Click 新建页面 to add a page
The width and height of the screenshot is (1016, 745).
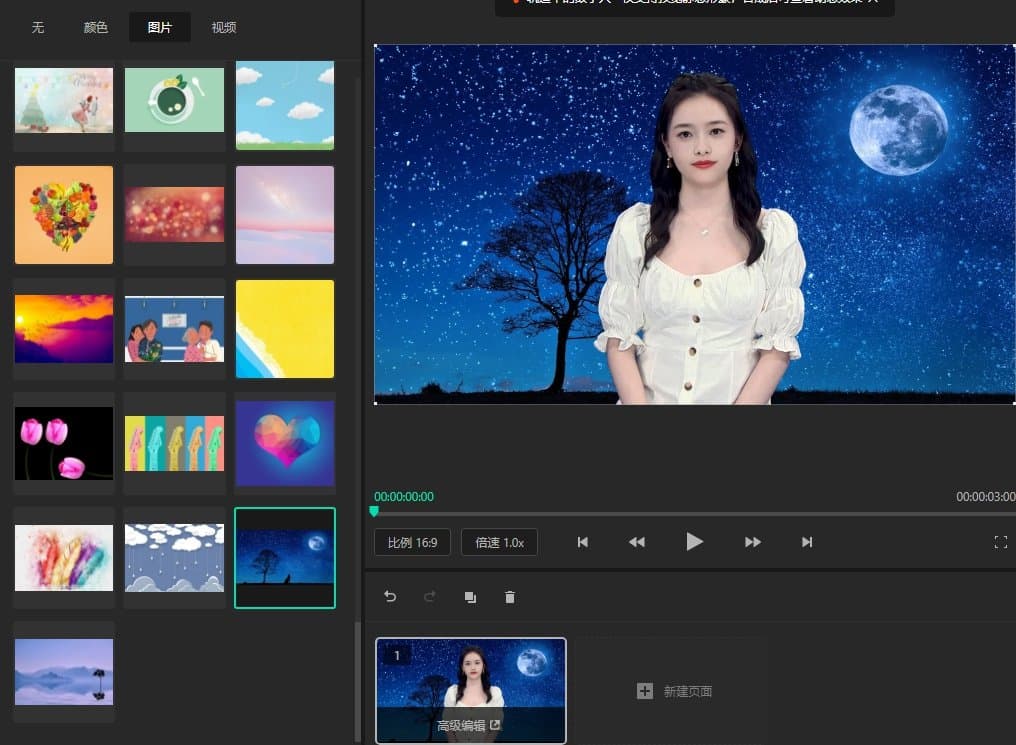675,691
